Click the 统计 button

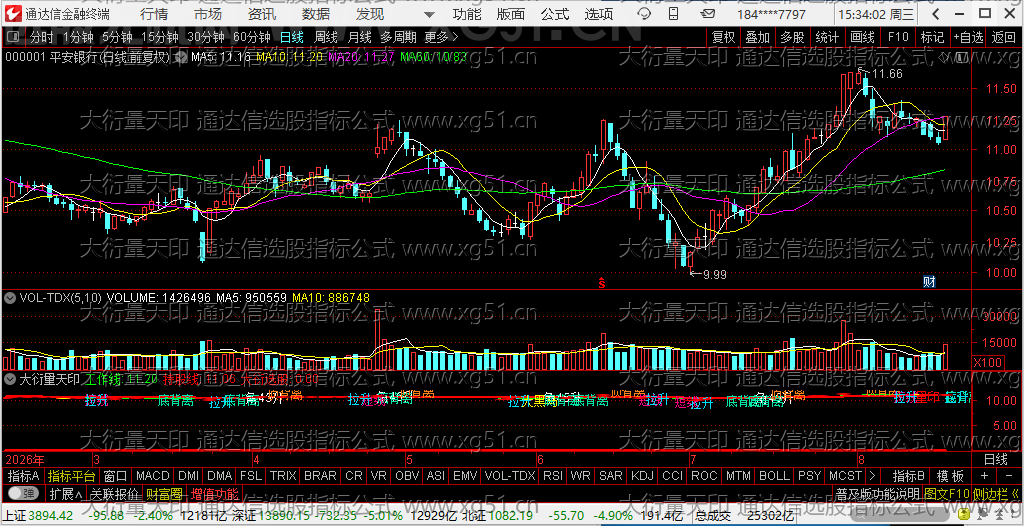point(827,37)
